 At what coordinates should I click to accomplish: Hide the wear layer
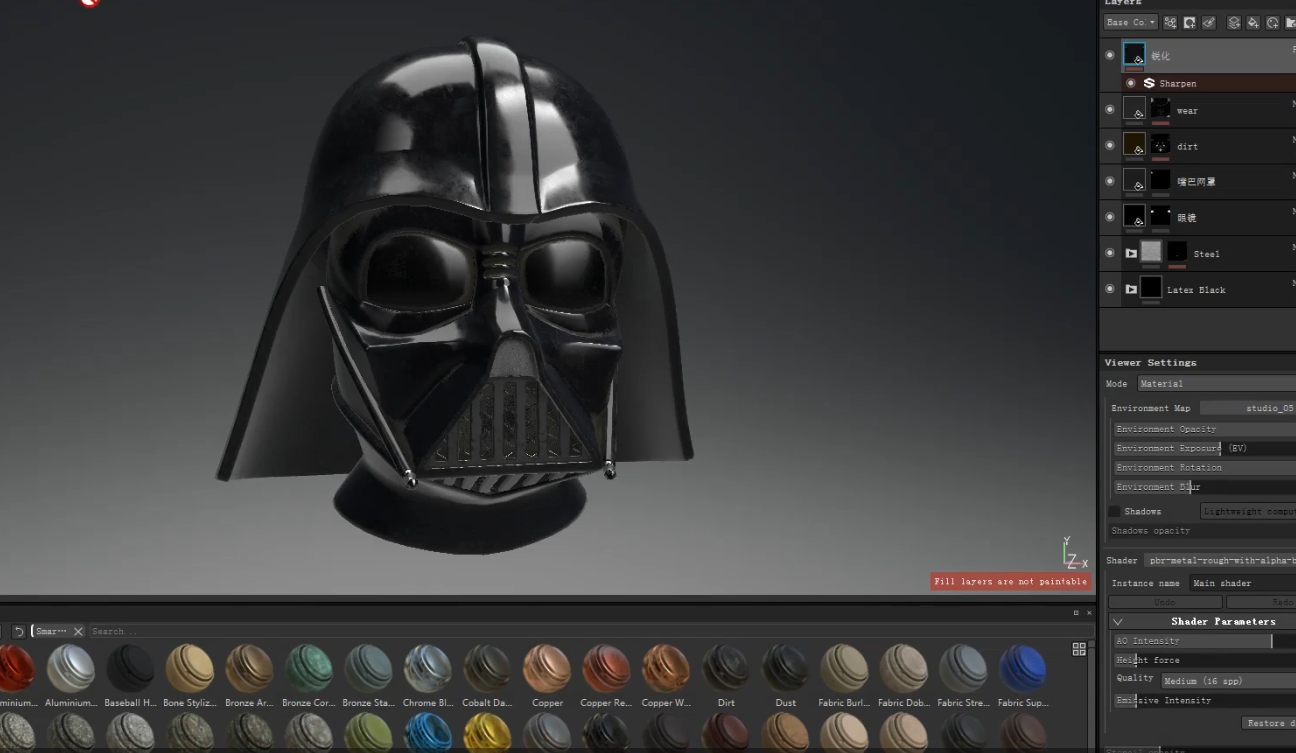(x=1109, y=109)
